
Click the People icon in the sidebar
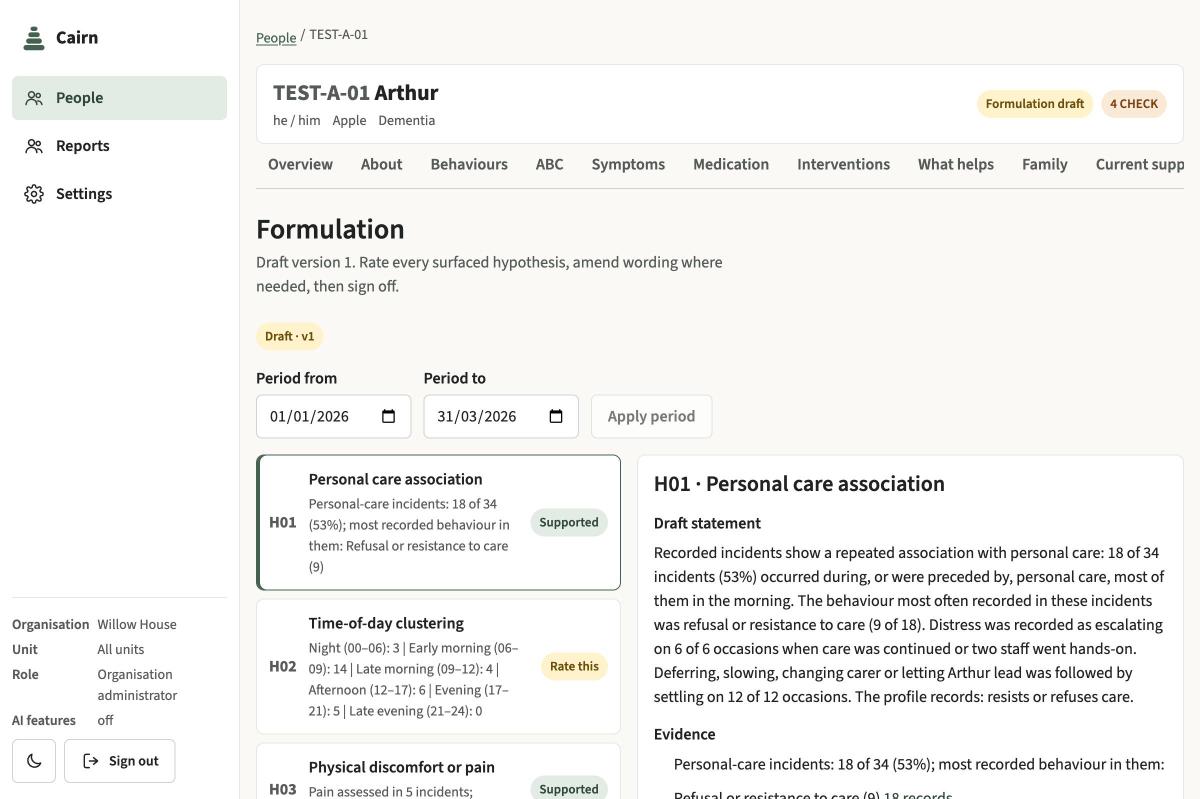[34, 98]
